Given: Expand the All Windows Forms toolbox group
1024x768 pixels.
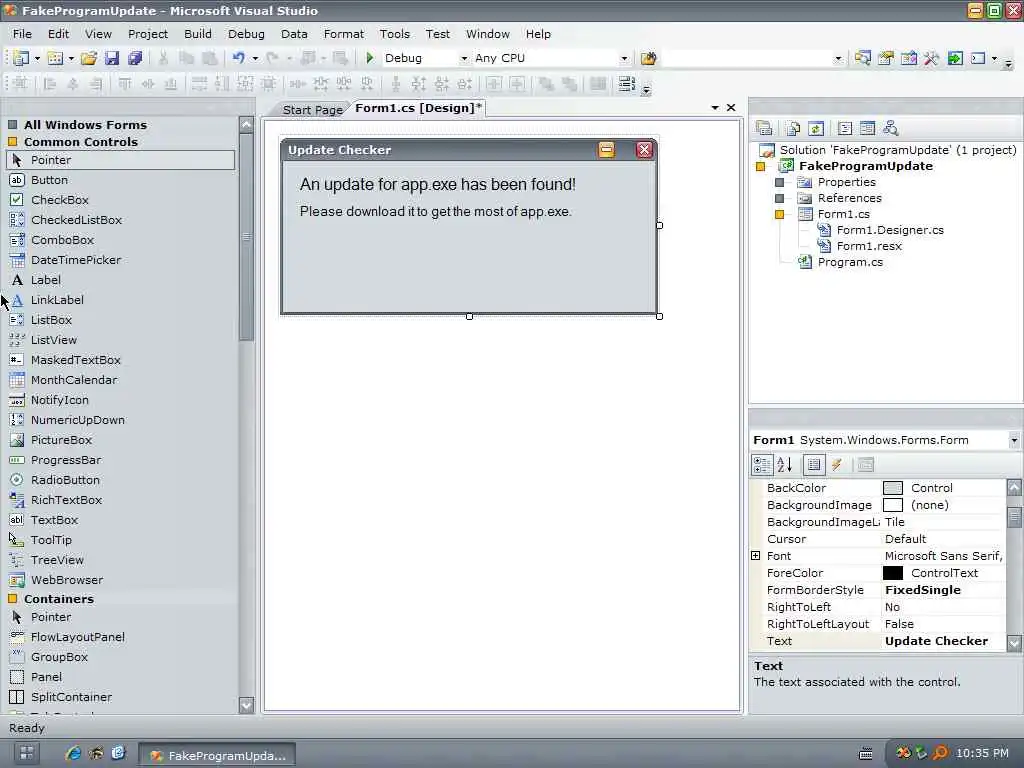Looking at the screenshot, I should [12, 125].
